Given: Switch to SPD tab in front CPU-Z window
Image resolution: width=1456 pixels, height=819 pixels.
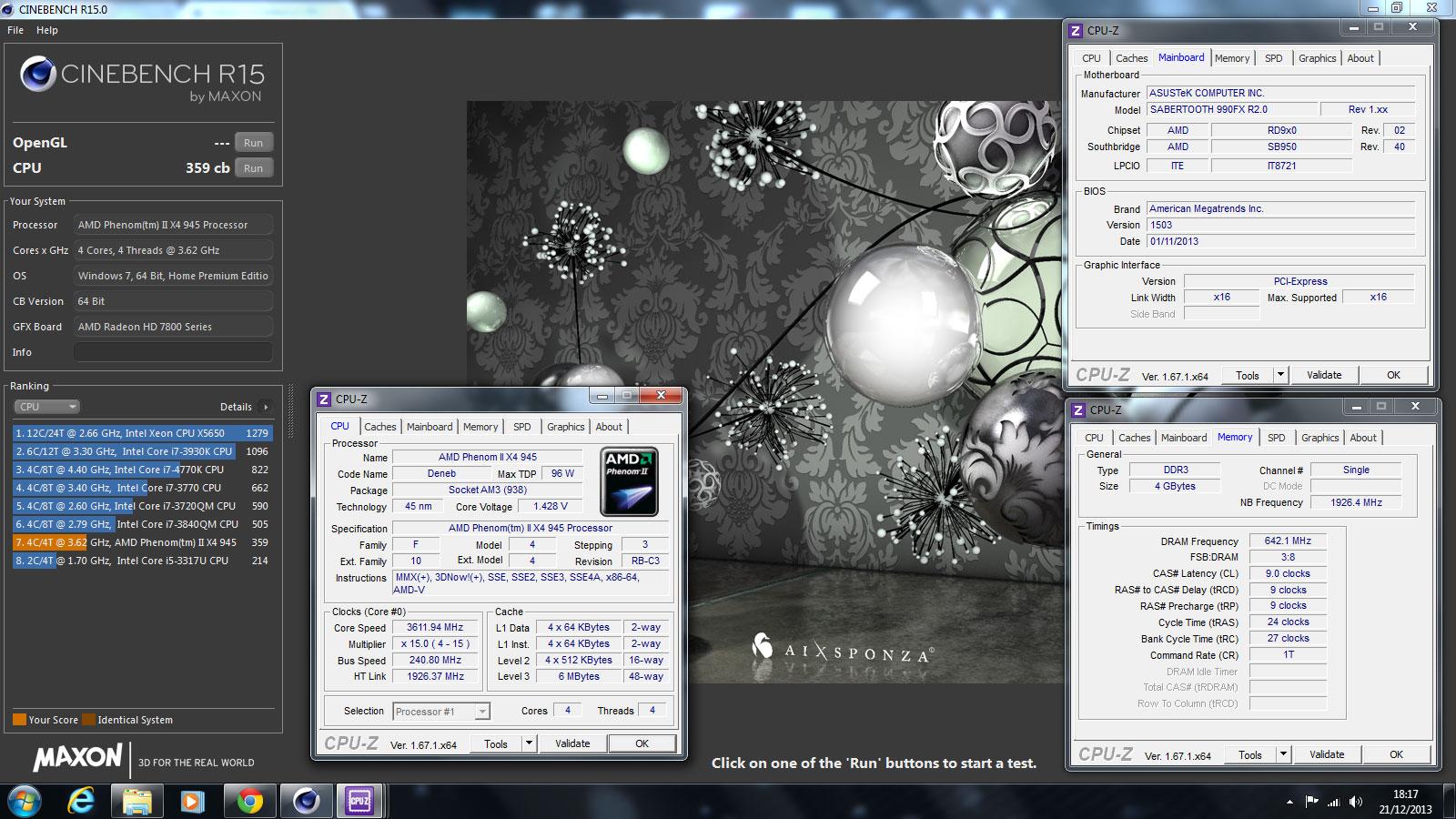Looking at the screenshot, I should coord(521,427).
